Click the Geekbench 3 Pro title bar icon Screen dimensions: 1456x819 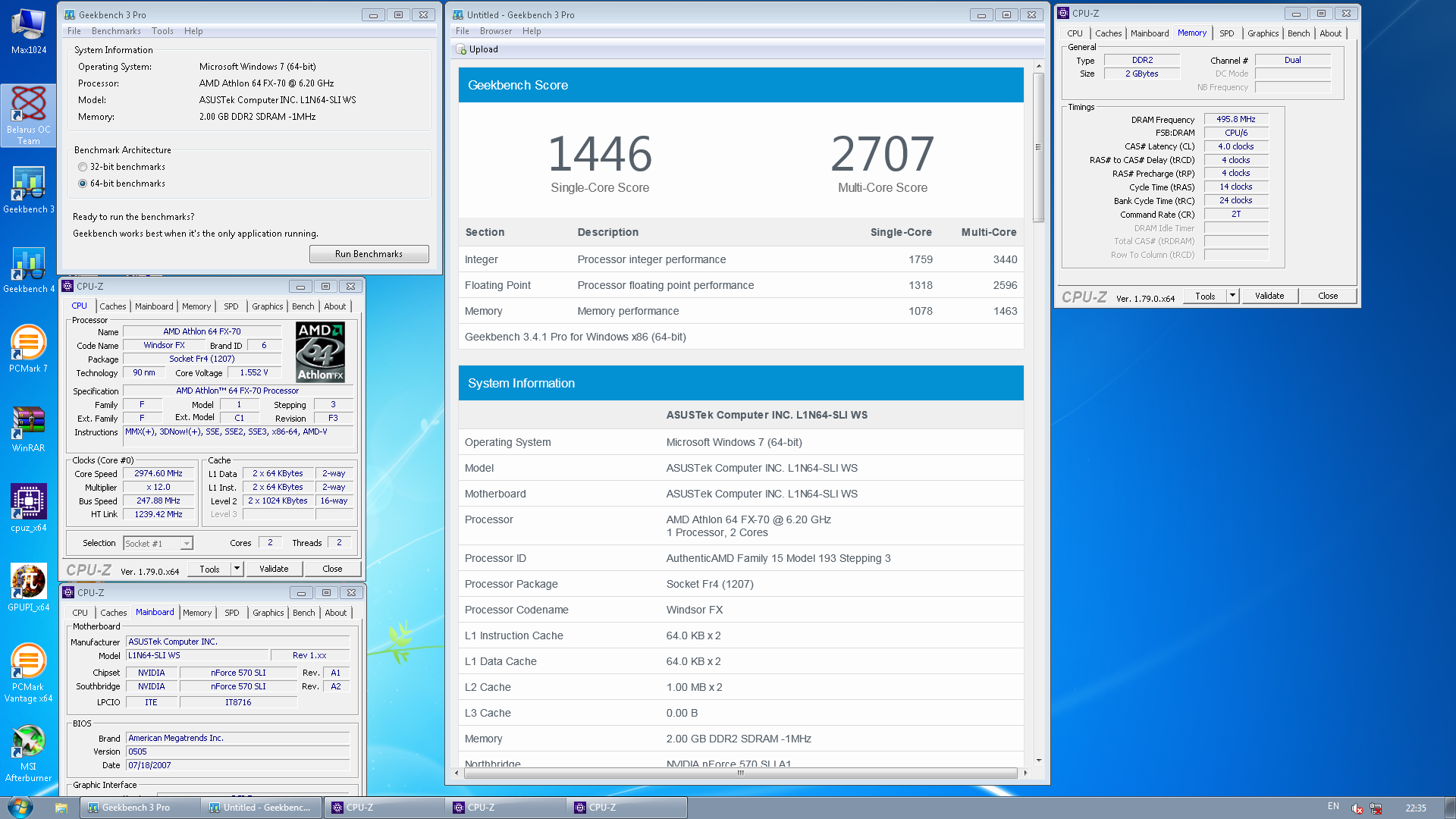[x=70, y=14]
